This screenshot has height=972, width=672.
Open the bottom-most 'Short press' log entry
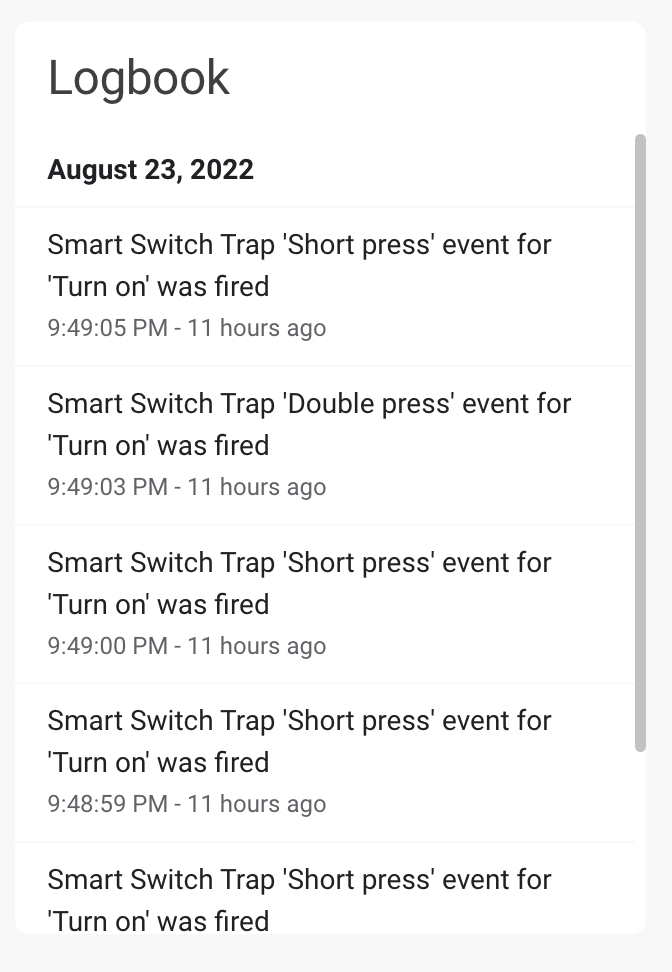tap(299, 900)
